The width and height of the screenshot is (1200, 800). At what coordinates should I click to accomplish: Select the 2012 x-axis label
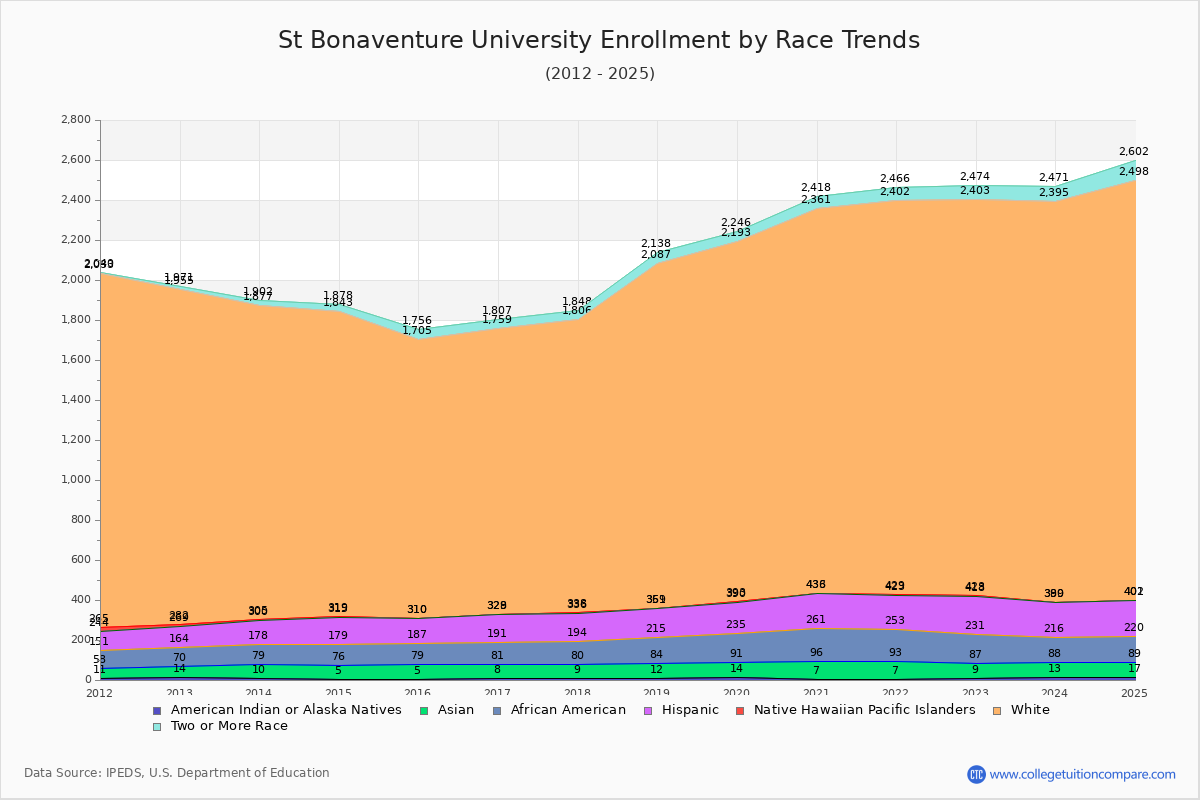(x=100, y=693)
